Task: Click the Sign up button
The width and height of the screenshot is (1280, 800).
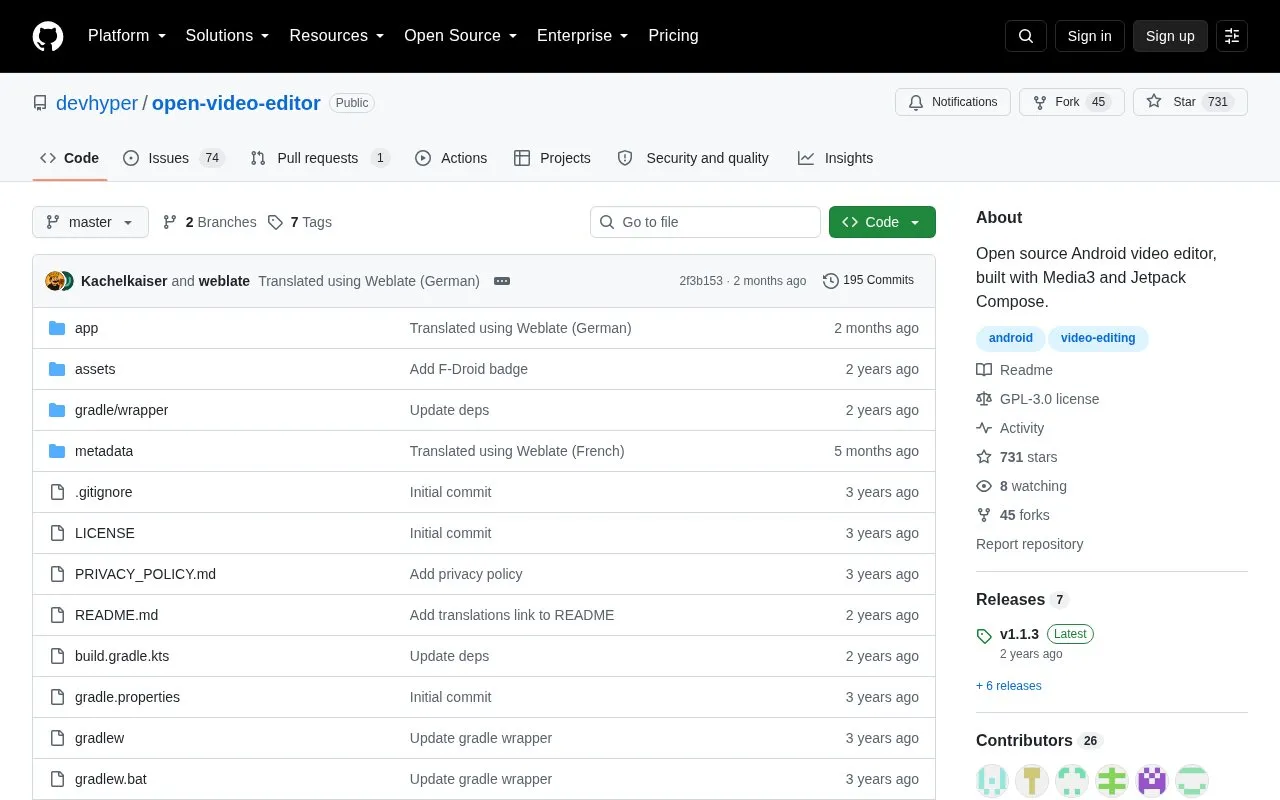Action: (x=1170, y=36)
